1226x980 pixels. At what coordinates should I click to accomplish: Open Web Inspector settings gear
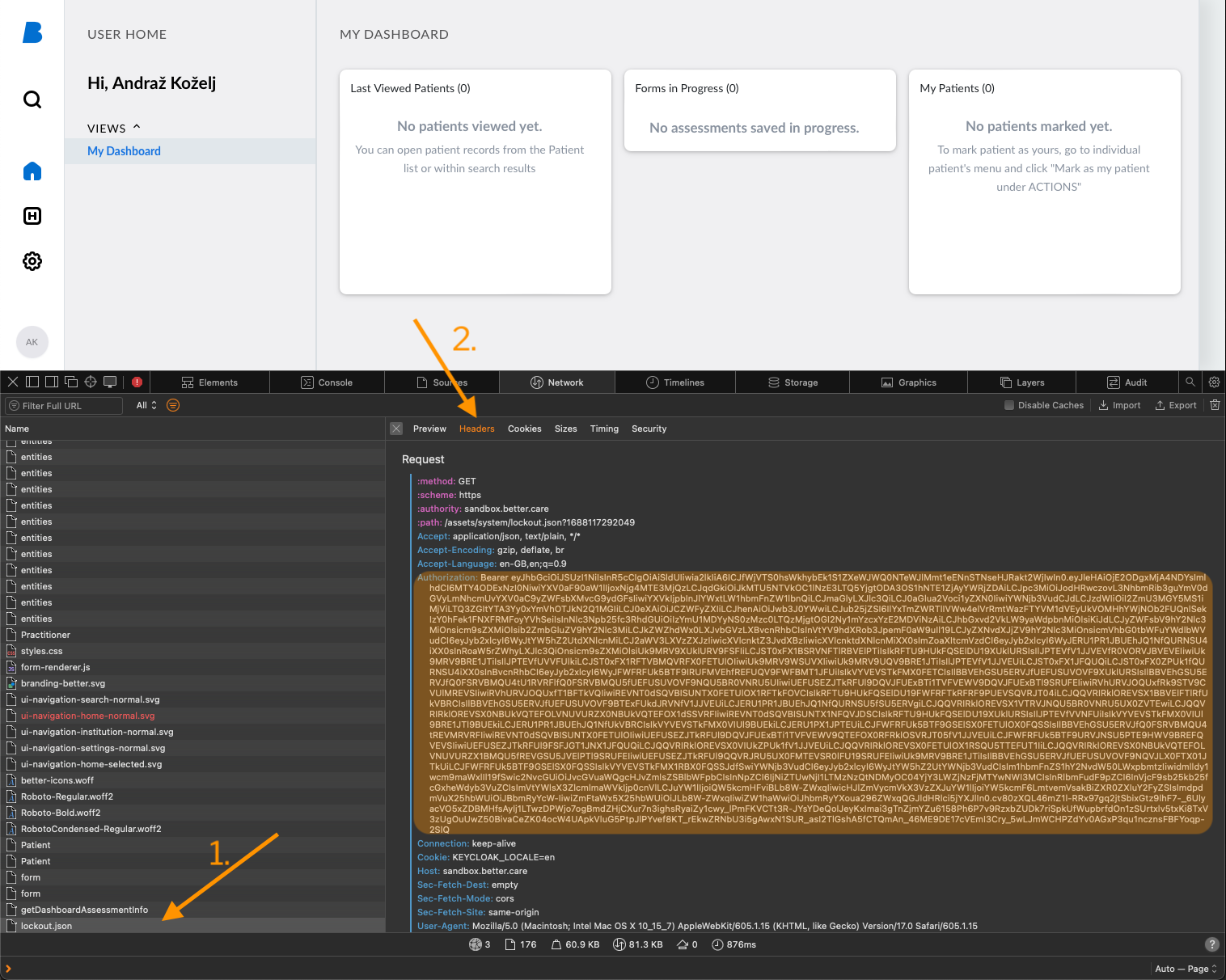click(x=1214, y=382)
